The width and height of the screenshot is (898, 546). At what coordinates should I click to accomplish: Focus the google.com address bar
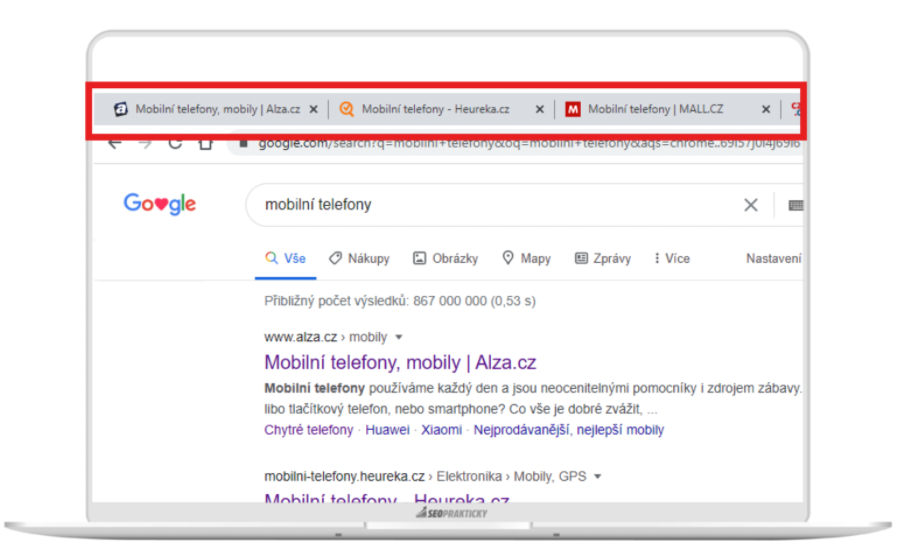515,144
